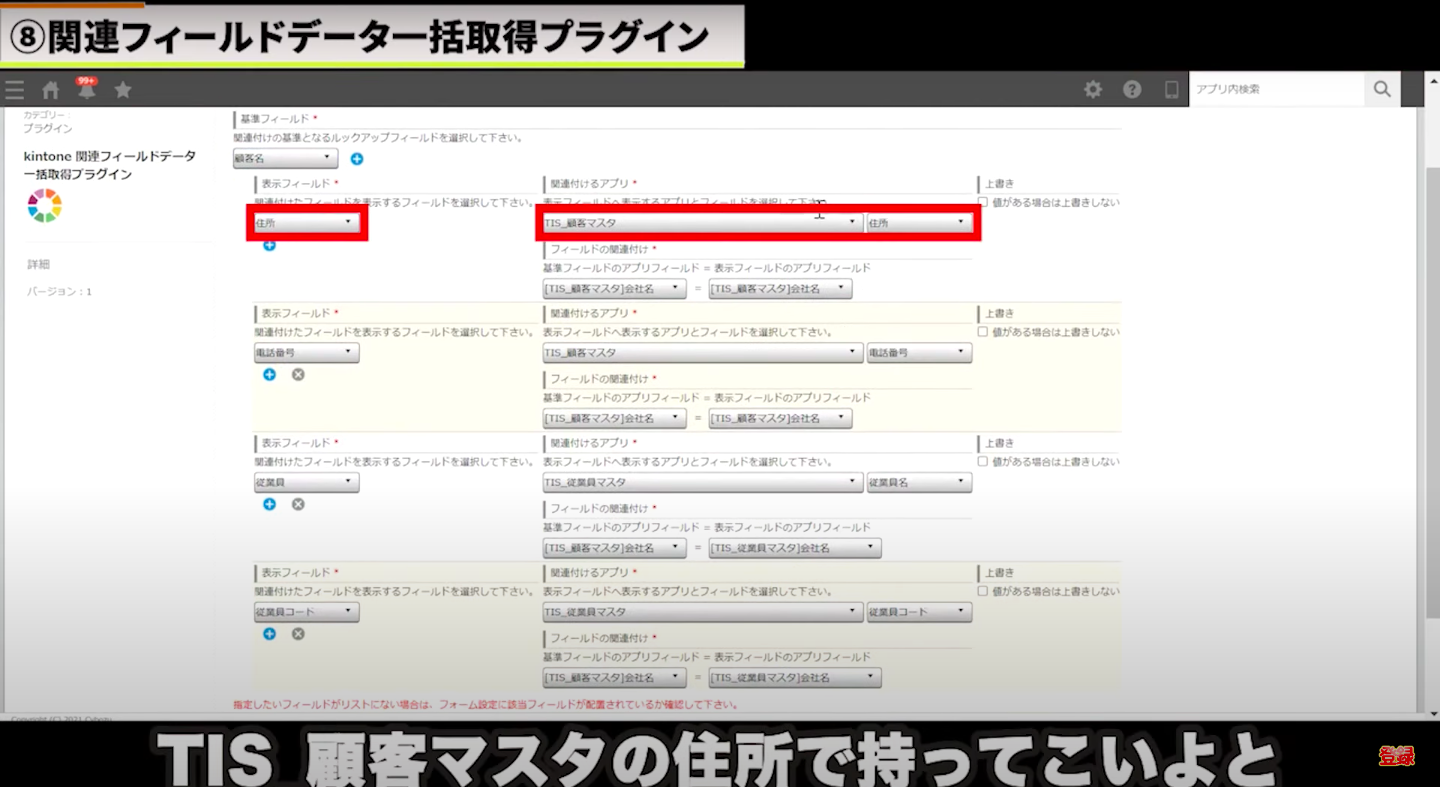Toggle overwrite checkbox for 電話番号 row
The width and height of the screenshot is (1440, 787).
point(983,332)
